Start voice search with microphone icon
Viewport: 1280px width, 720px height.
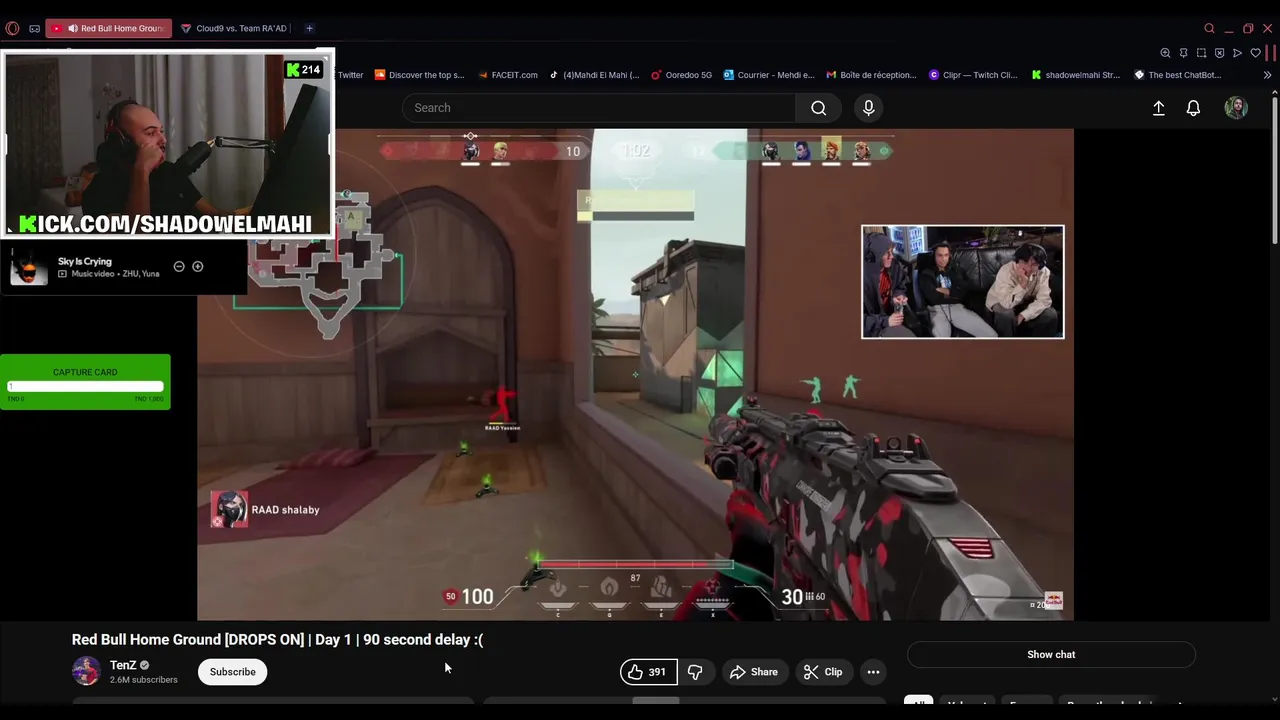[868, 108]
